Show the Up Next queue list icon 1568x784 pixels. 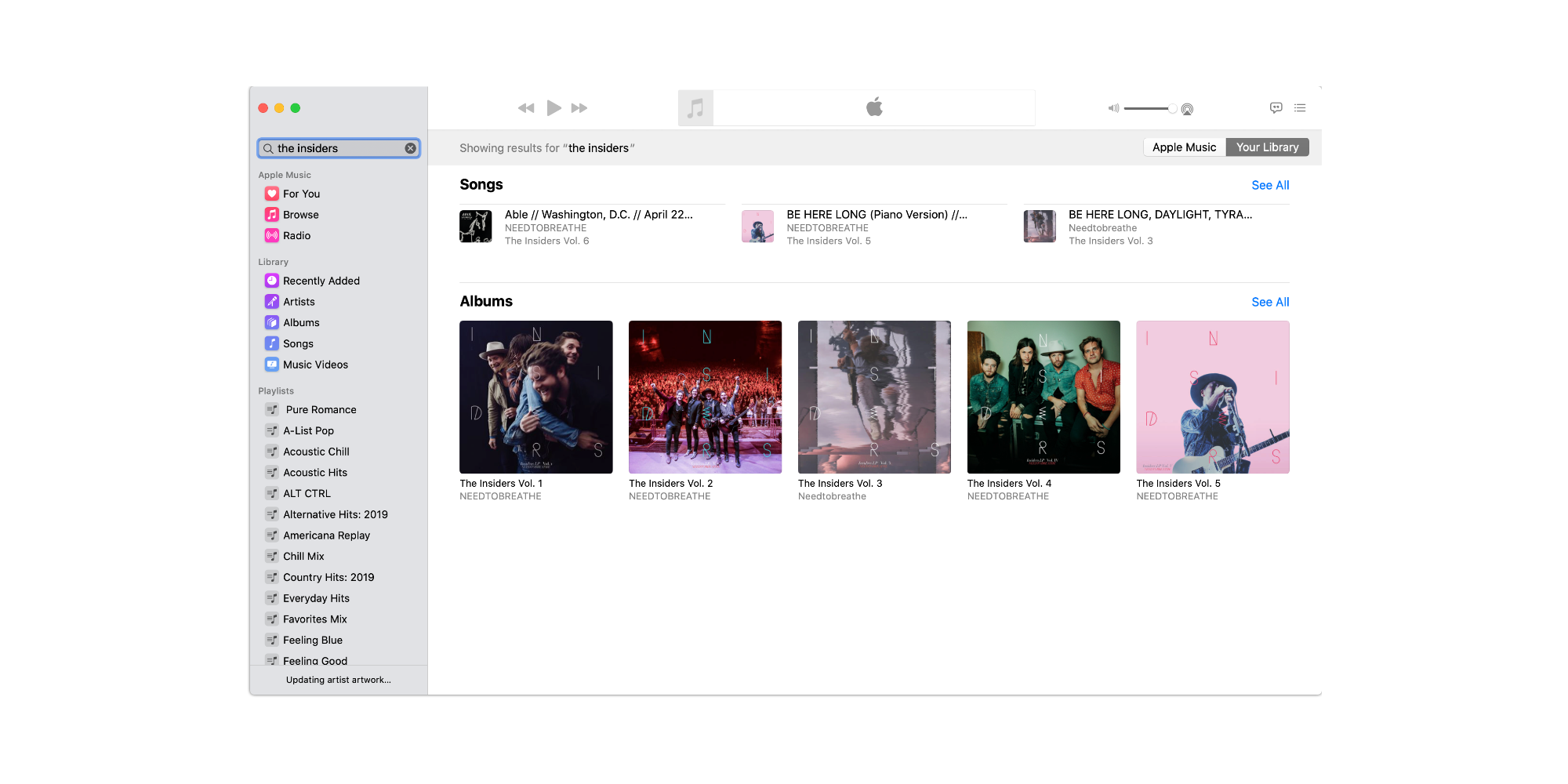click(x=1300, y=107)
